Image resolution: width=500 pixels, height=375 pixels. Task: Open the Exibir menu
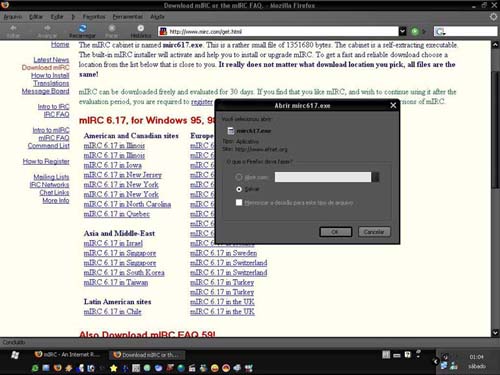click(57, 17)
